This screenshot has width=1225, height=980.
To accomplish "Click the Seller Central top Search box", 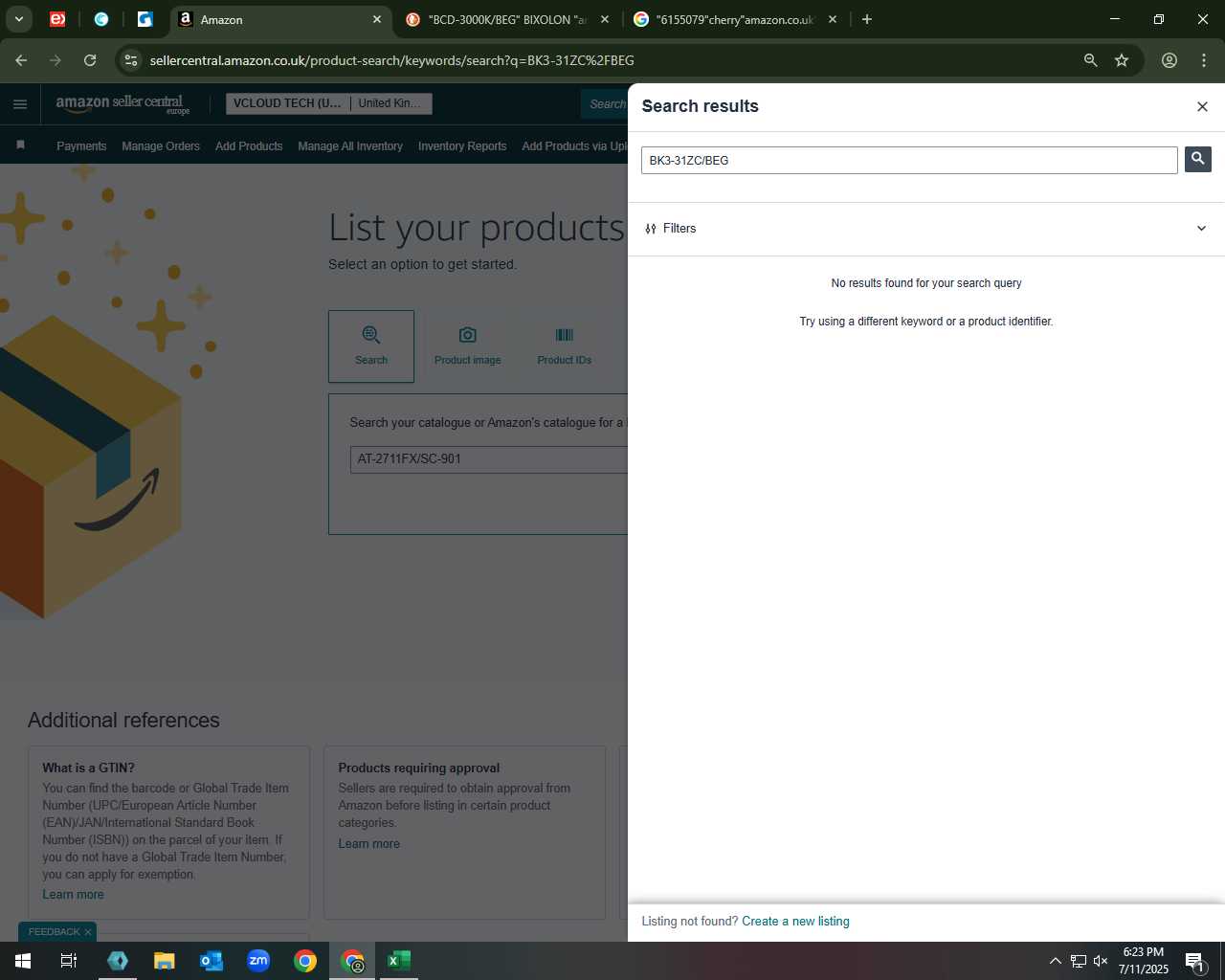I will point(605,104).
